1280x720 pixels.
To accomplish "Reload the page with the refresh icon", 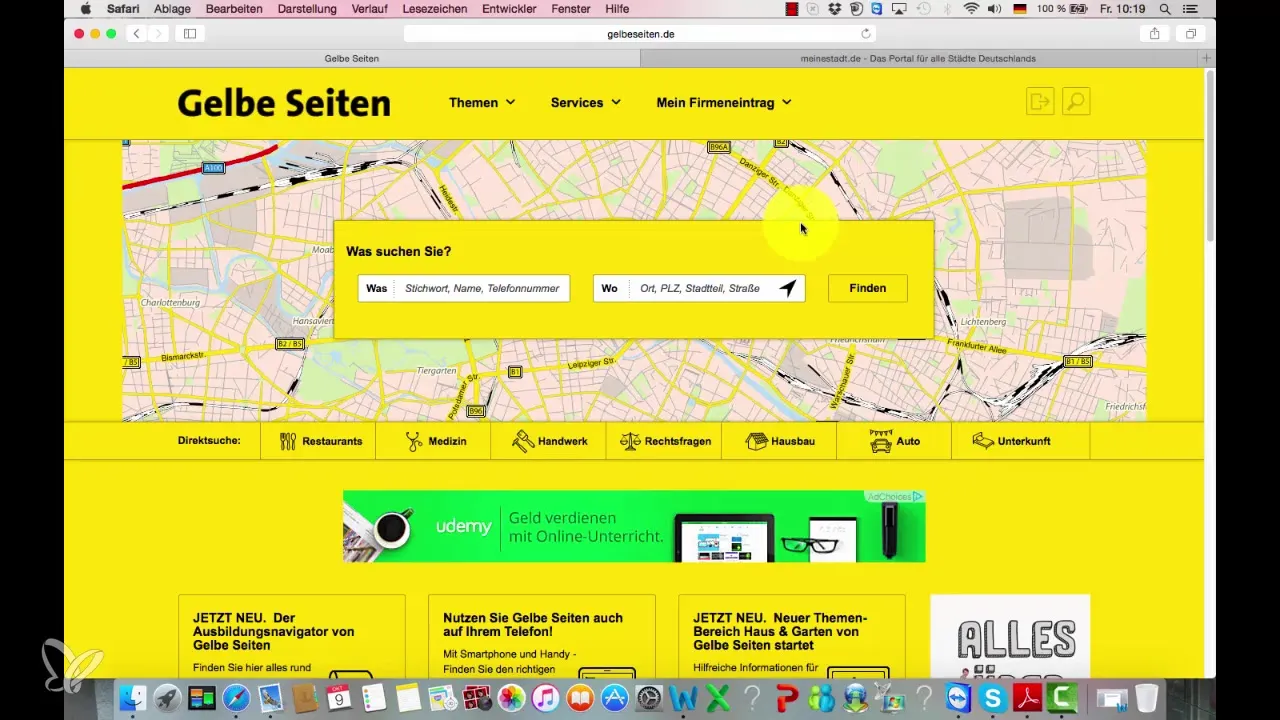I will click(866, 34).
